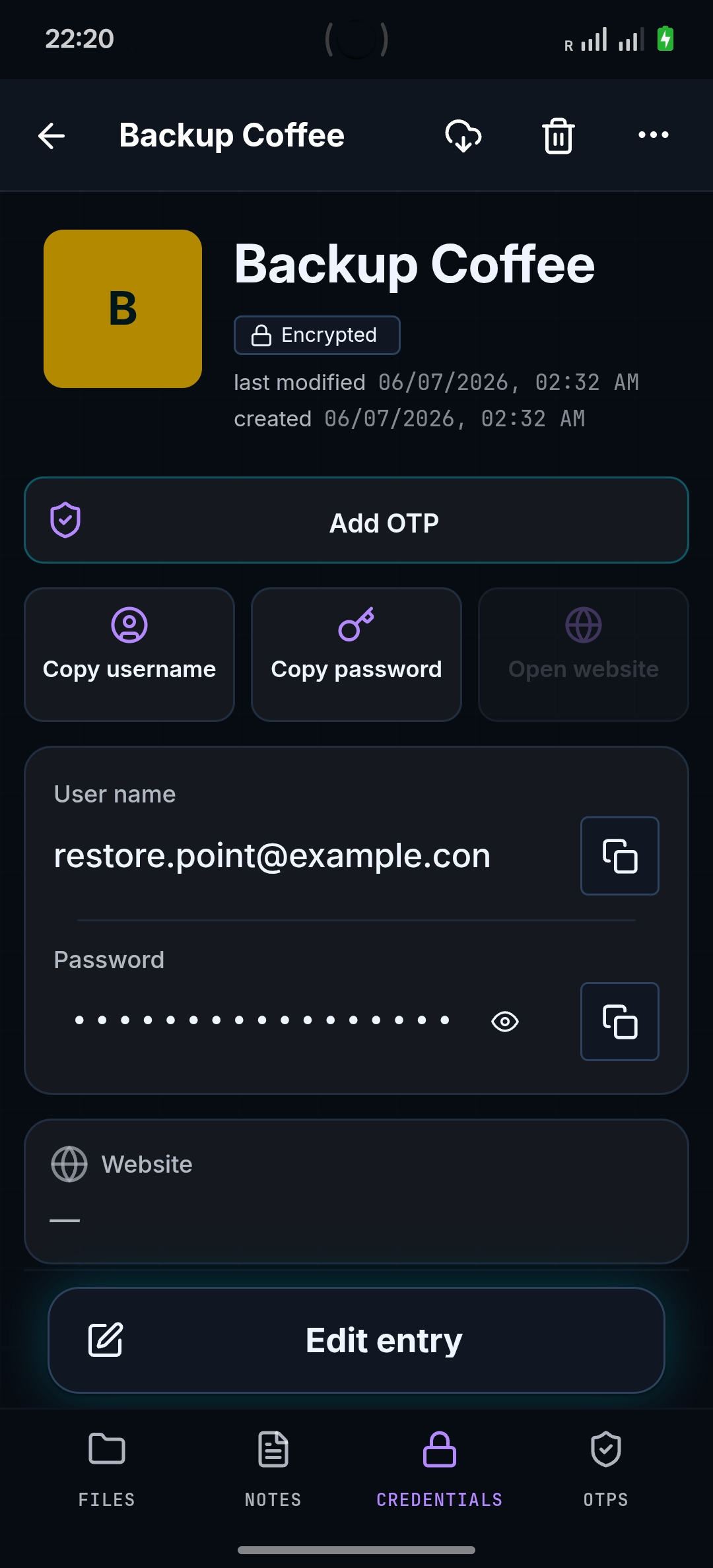The height and width of the screenshot is (1568, 713).
Task: Tap the Website section globe icon
Action: 69,1164
